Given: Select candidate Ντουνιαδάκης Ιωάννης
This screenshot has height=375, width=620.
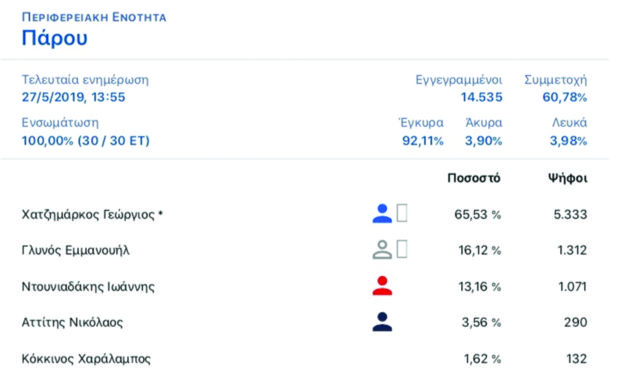Looking at the screenshot, I should 88,286.
